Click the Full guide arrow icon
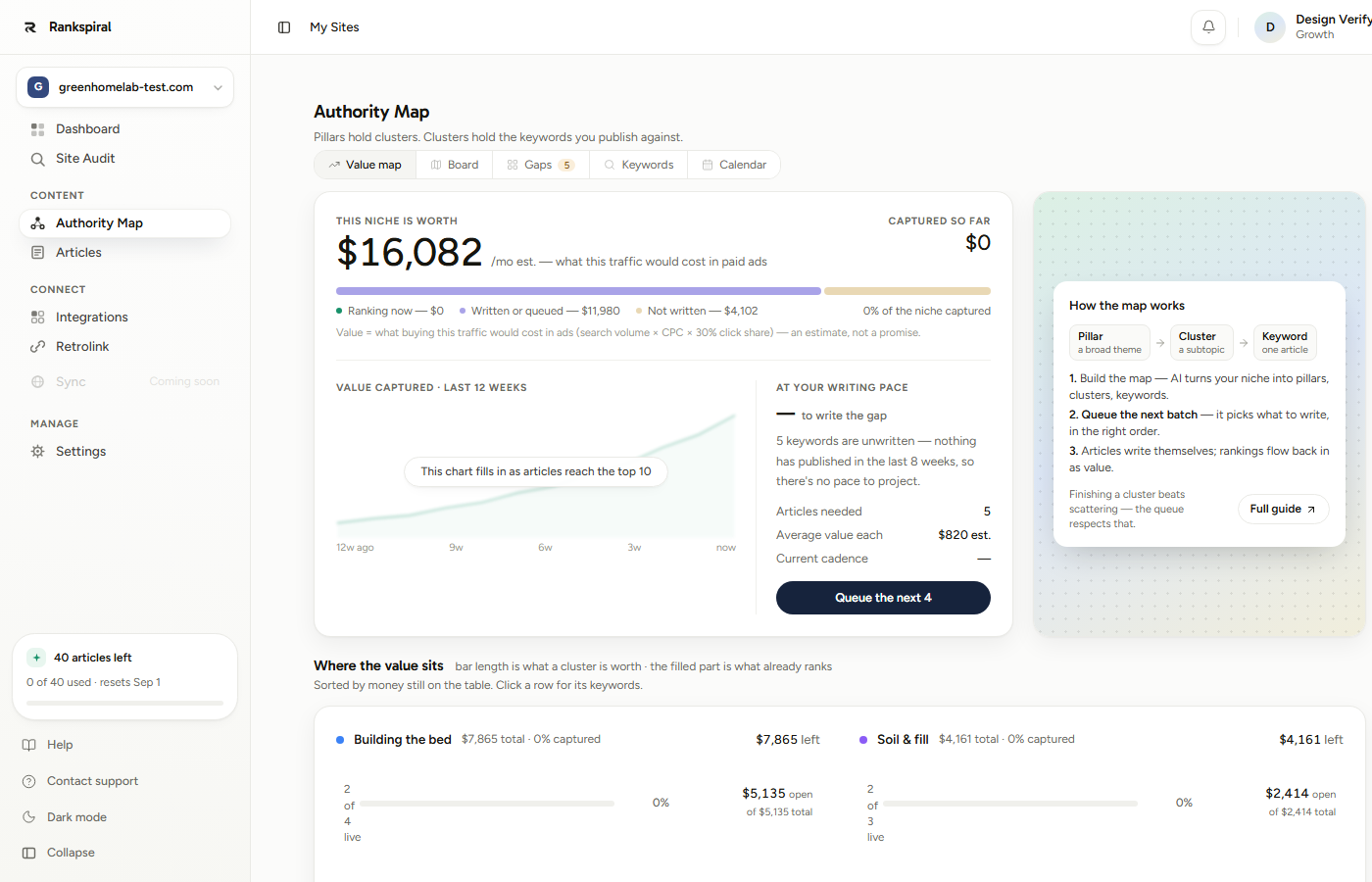Image resolution: width=1372 pixels, height=882 pixels. 1311,510
